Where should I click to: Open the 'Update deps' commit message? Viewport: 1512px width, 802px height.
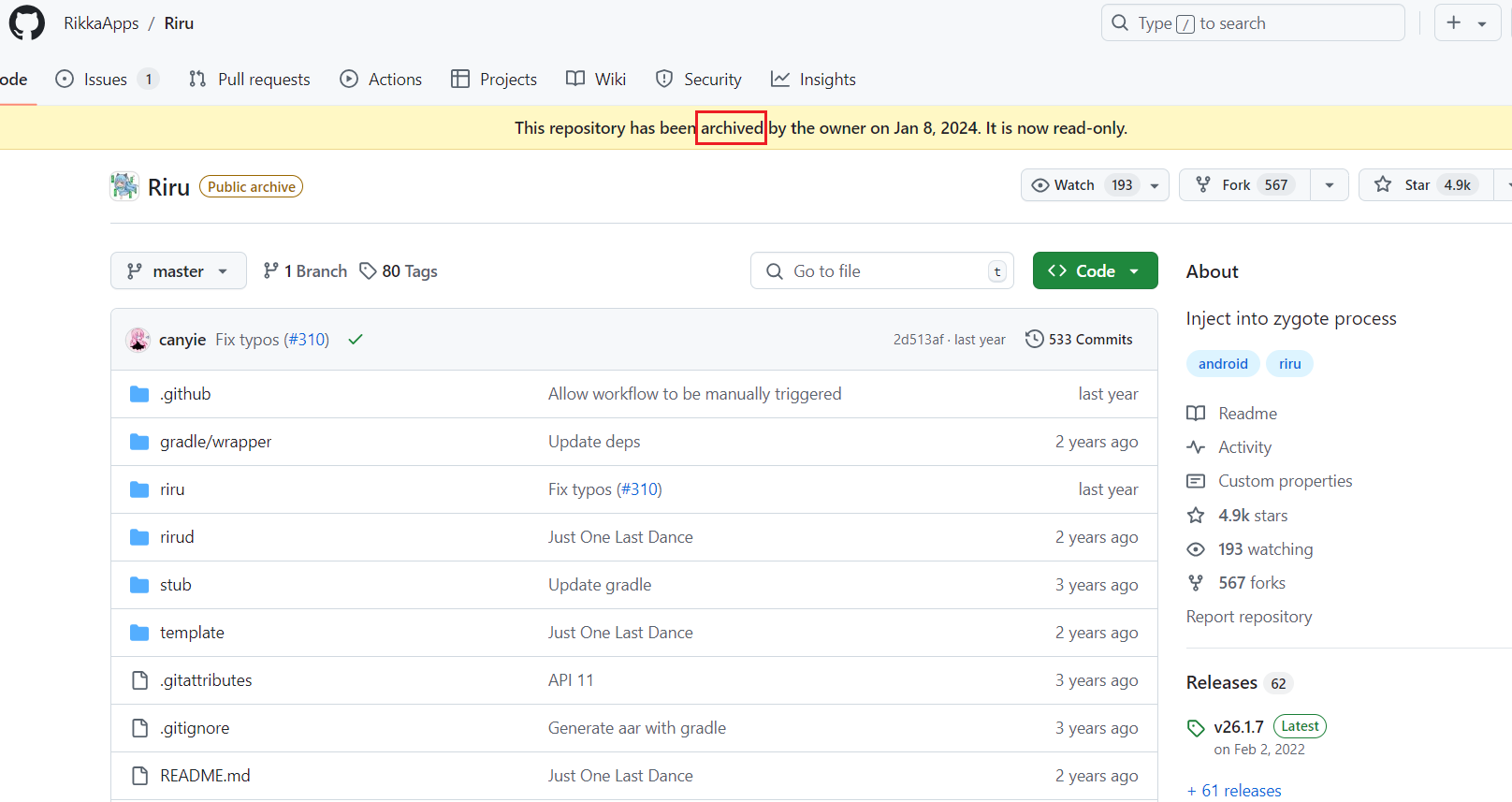(x=594, y=442)
